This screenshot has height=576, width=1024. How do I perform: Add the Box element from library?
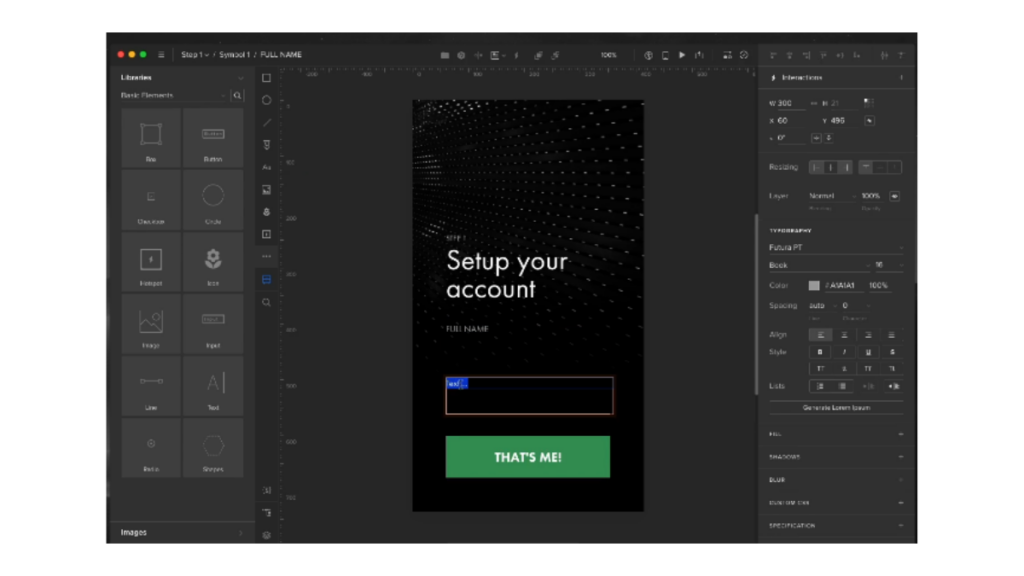(151, 138)
